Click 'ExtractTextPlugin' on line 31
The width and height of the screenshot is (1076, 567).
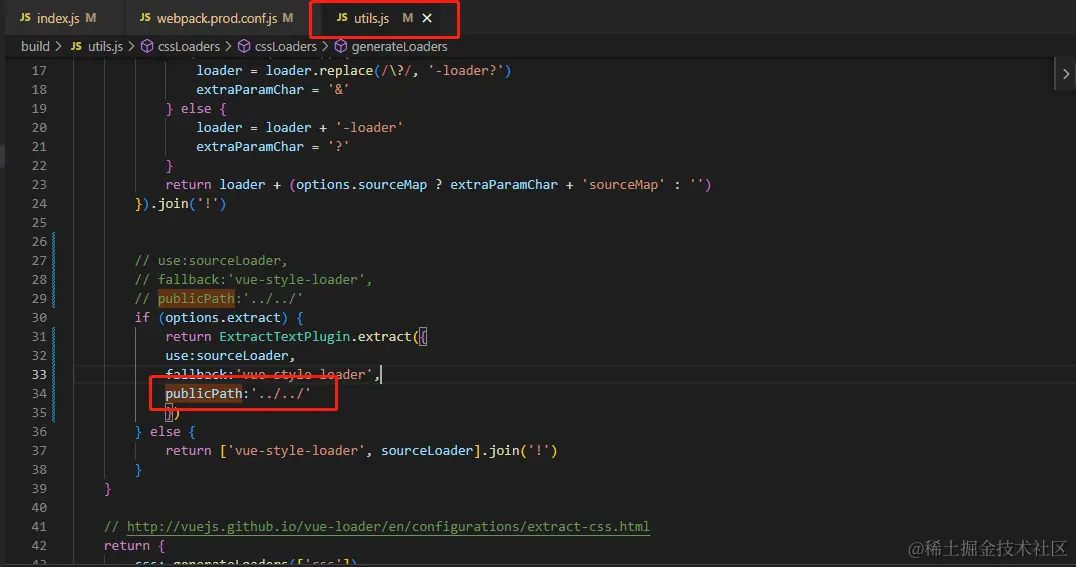pyautogui.click(x=285, y=337)
